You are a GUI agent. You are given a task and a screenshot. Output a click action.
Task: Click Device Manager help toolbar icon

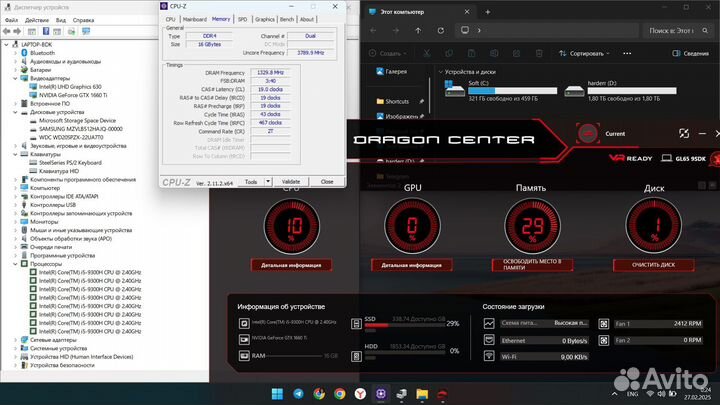pos(46,31)
